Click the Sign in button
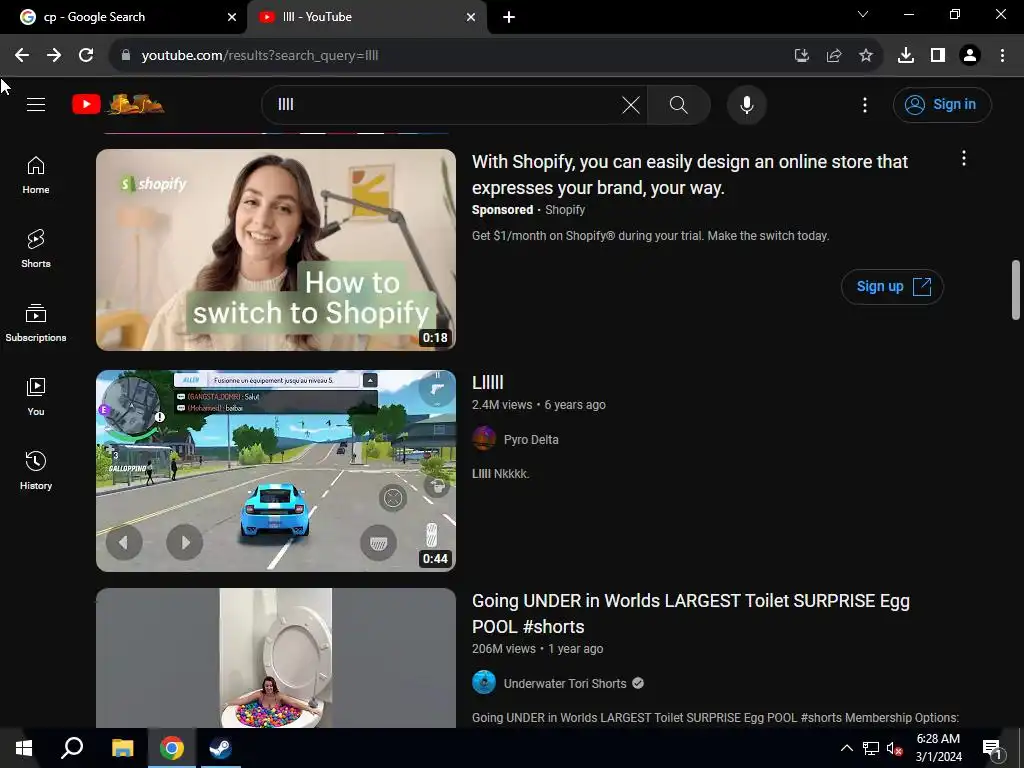Screen dimensions: 1024x768 pyautogui.click(x=942, y=104)
